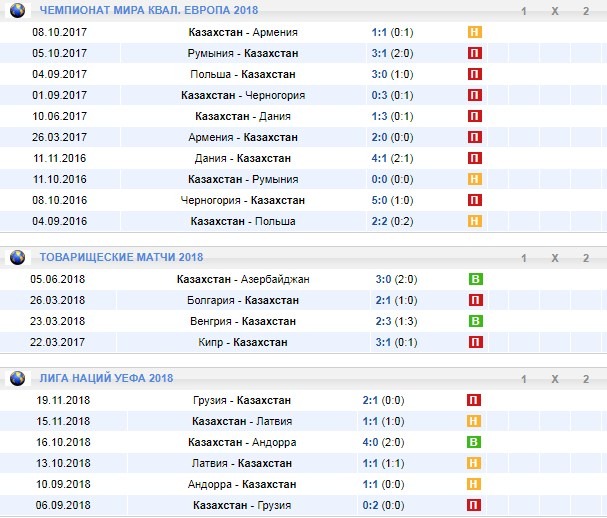Screen dimensions: 607x518
Task: Click globe icon beside ЛИГА НАЦИЙ УЕФА 2018
Action: coord(17,378)
